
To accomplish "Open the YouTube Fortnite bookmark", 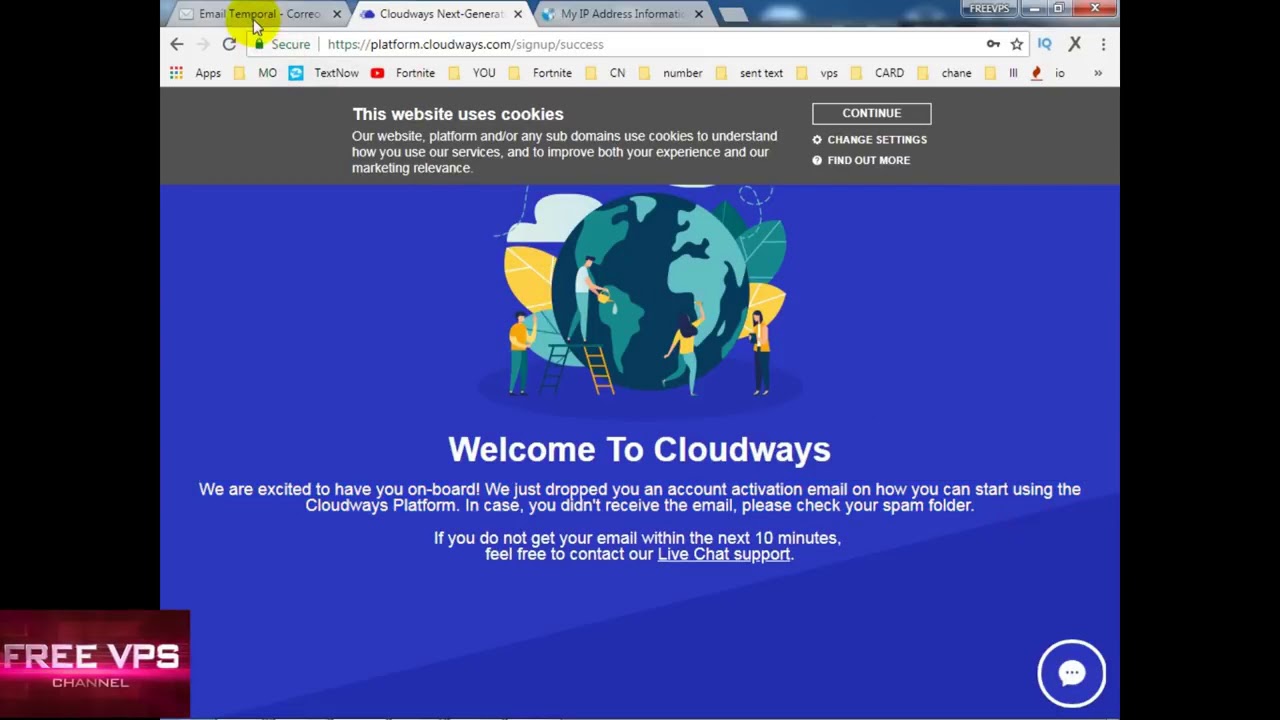I will coord(403,73).
